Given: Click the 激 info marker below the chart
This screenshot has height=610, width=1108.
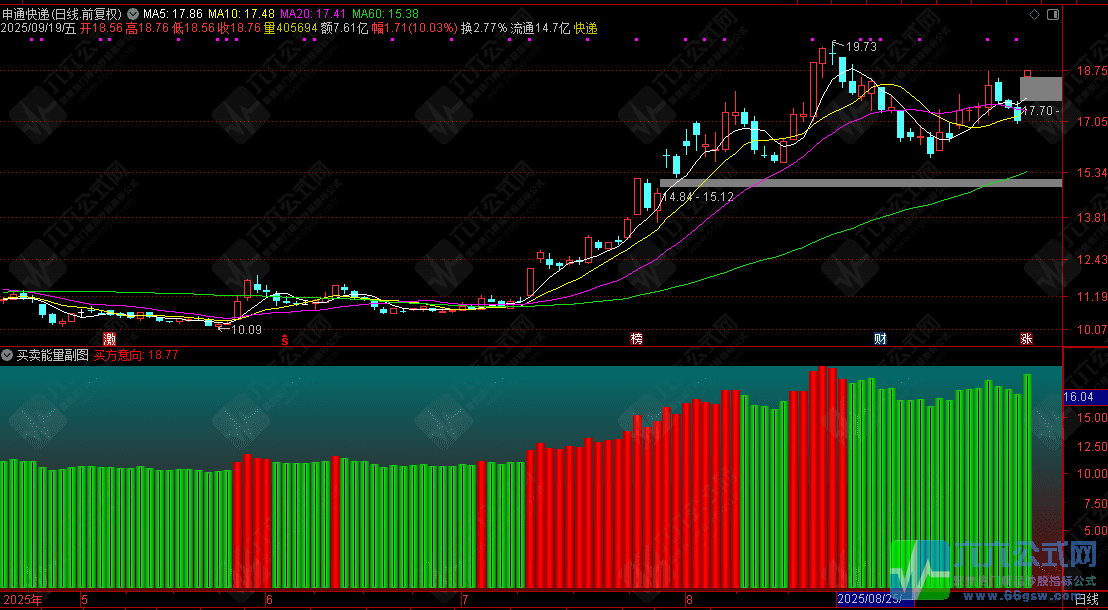Looking at the screenshot, I should (x=108, y=339).
